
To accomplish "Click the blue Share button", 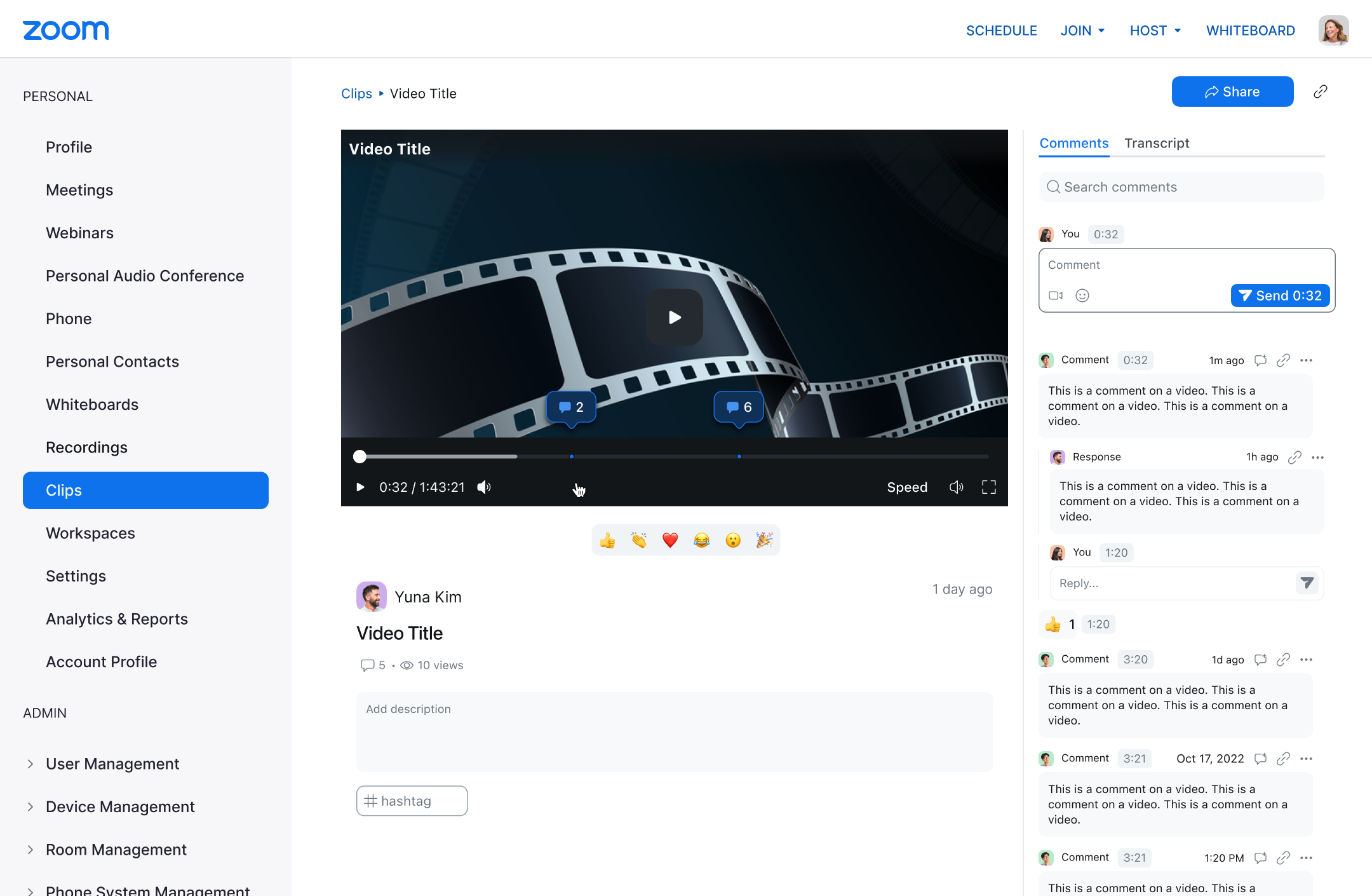I will tap(1232, 92).
